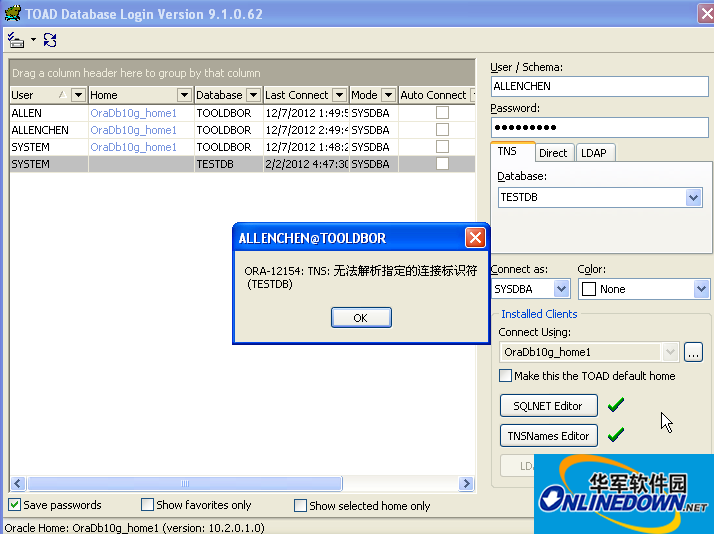Open the Home column filter dropdown
Screen dimensions: 714x534
(184, 95)
